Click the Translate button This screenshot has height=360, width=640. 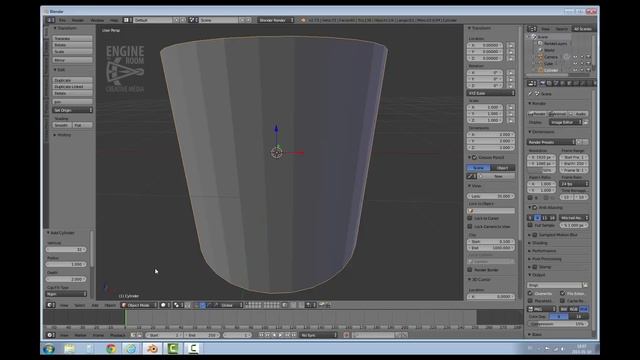coord(72,38)
